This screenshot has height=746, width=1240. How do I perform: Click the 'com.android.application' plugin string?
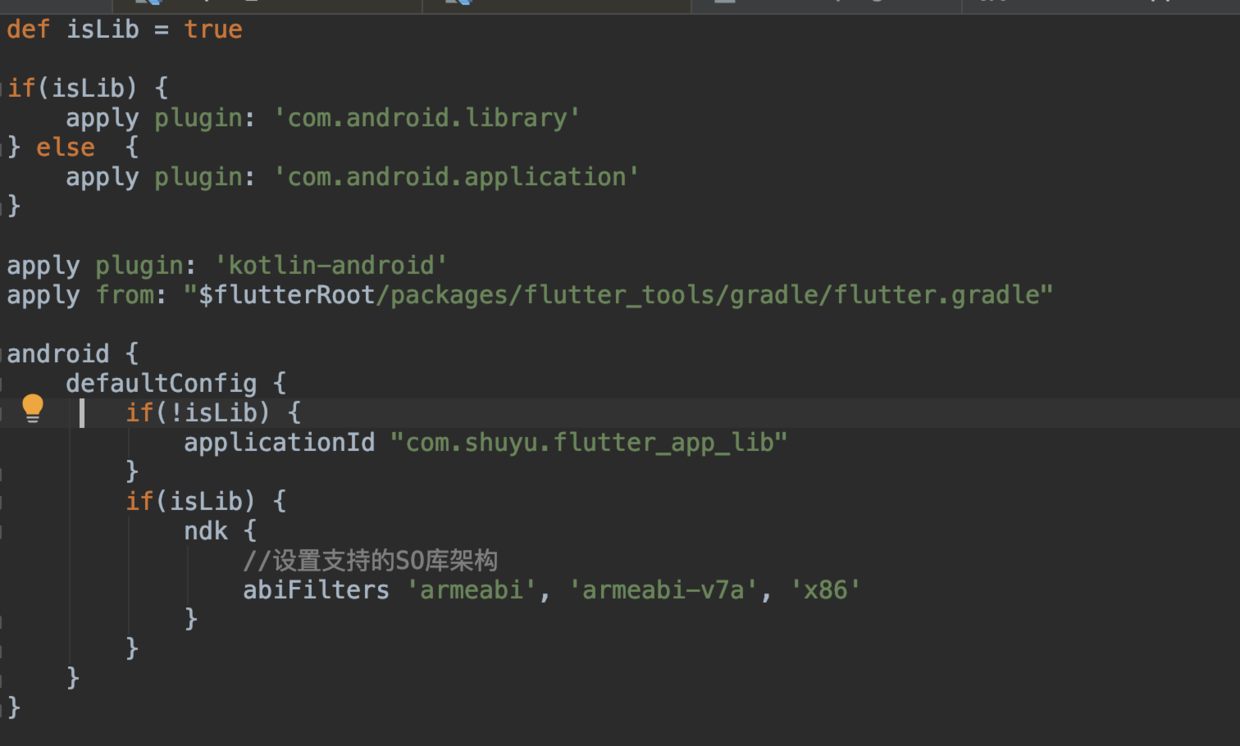point(456,177)
